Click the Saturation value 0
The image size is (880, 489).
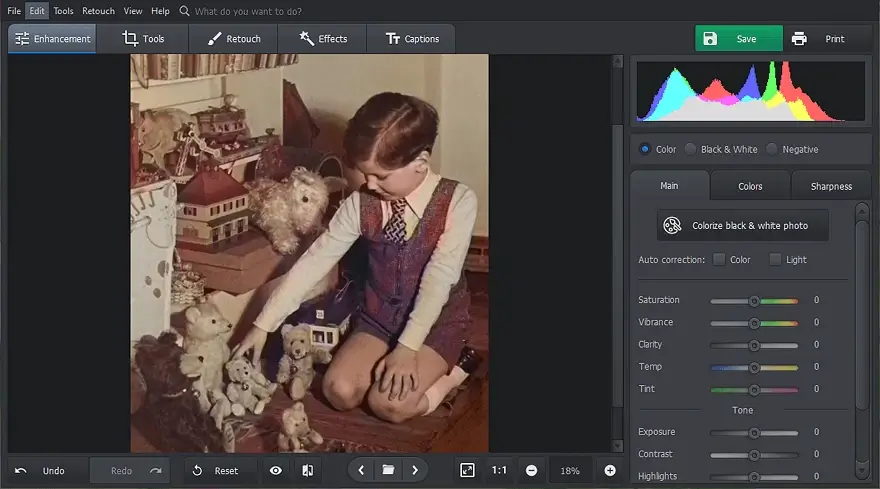[817, 300]
